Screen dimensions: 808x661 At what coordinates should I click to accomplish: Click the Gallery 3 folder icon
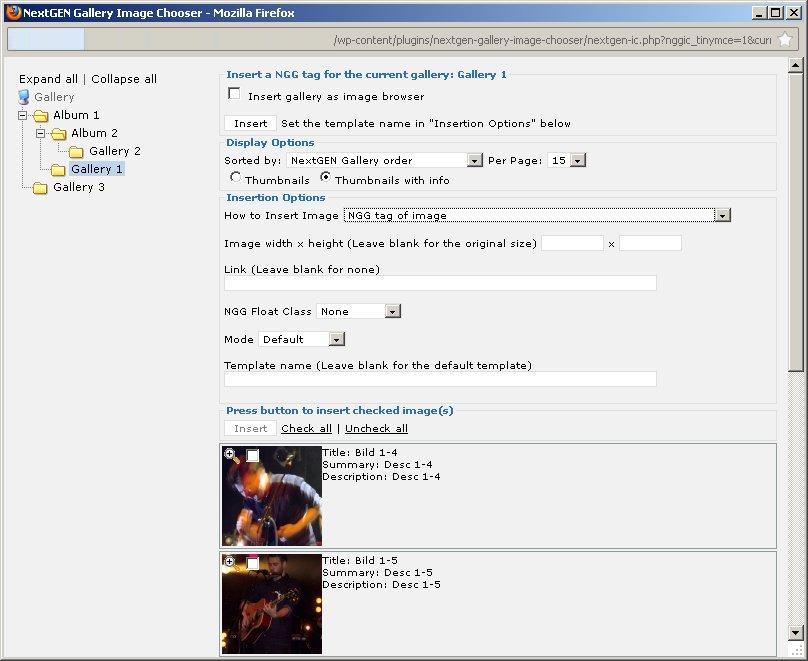point(41,187)
